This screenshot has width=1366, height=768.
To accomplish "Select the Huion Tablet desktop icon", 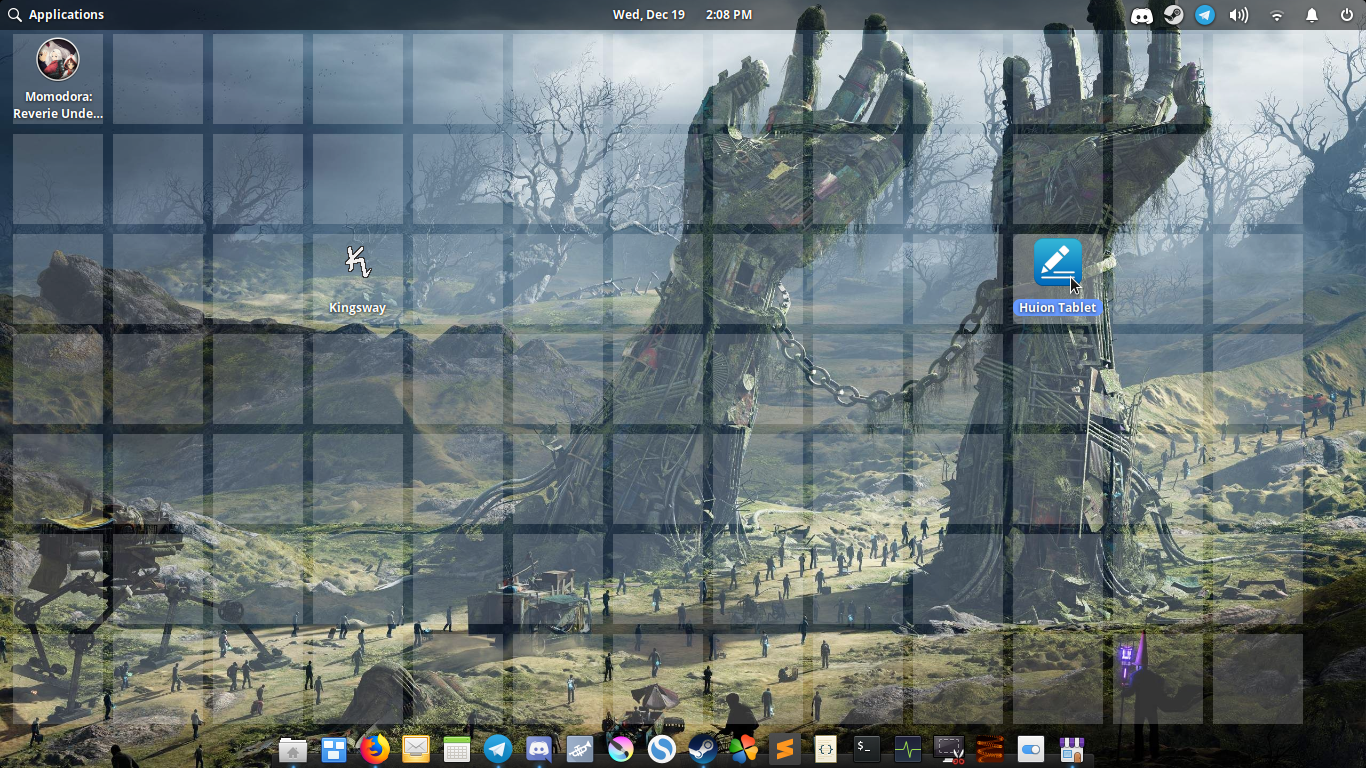I will 1058,278.
